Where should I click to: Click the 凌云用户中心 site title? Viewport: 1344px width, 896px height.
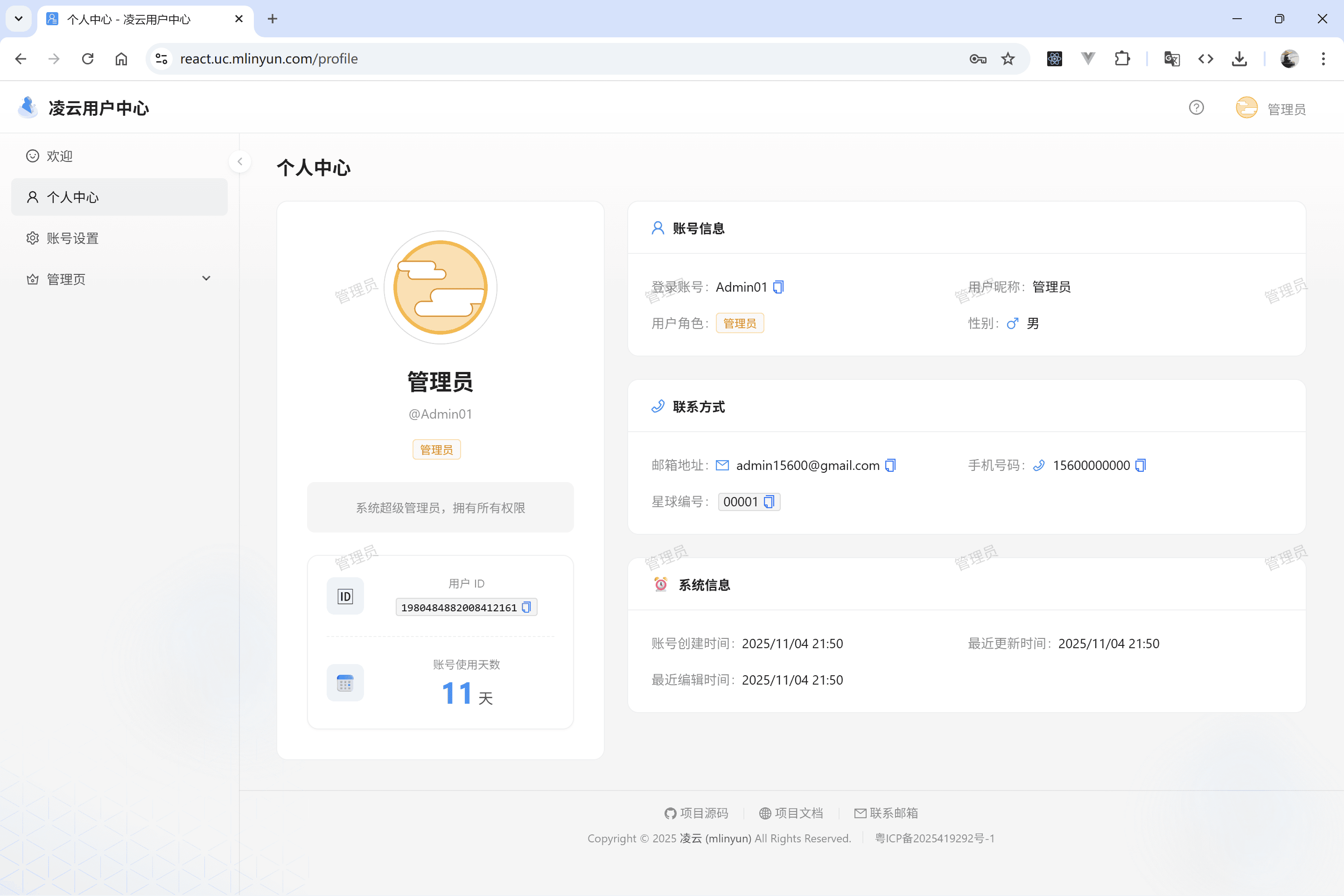coord(99,108)
